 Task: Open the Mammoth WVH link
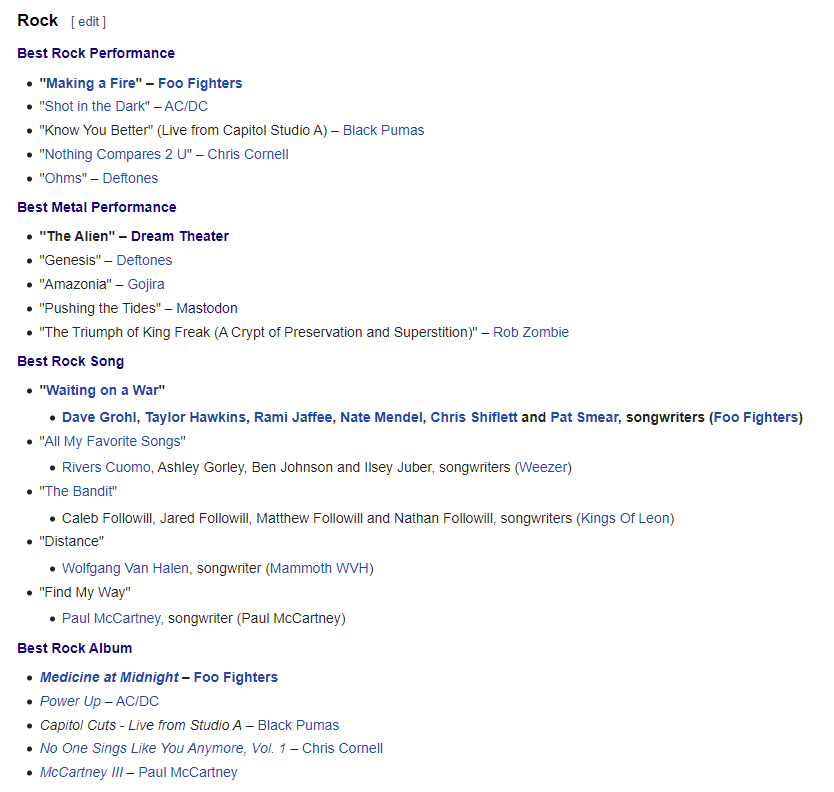[x=320, y=569]
